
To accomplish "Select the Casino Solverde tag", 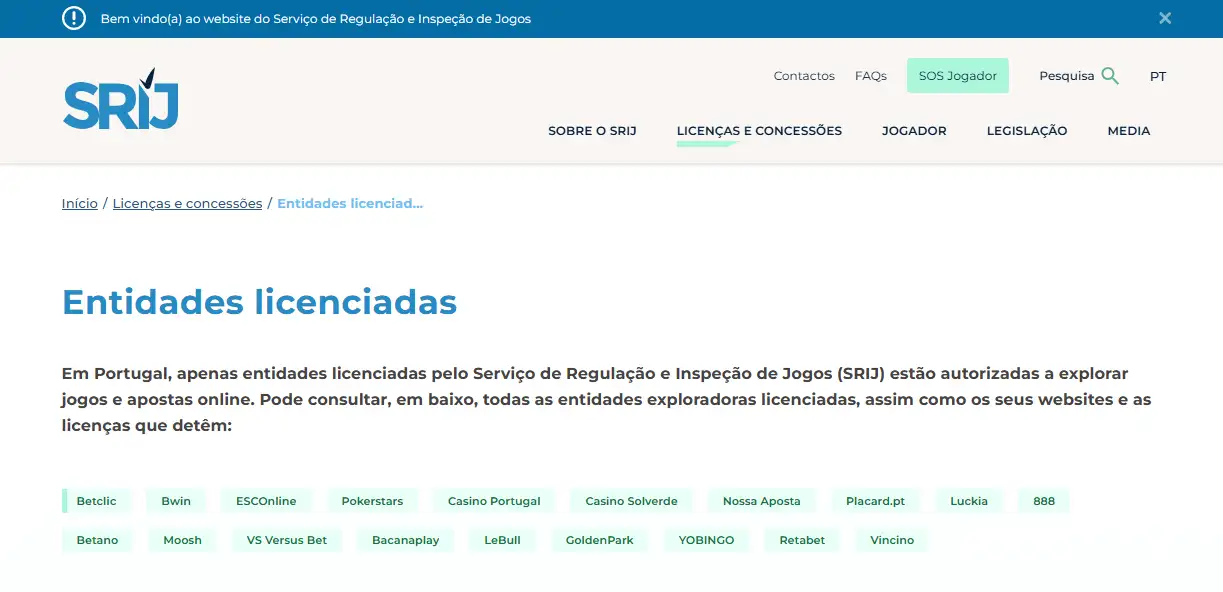I will [631, 501].
